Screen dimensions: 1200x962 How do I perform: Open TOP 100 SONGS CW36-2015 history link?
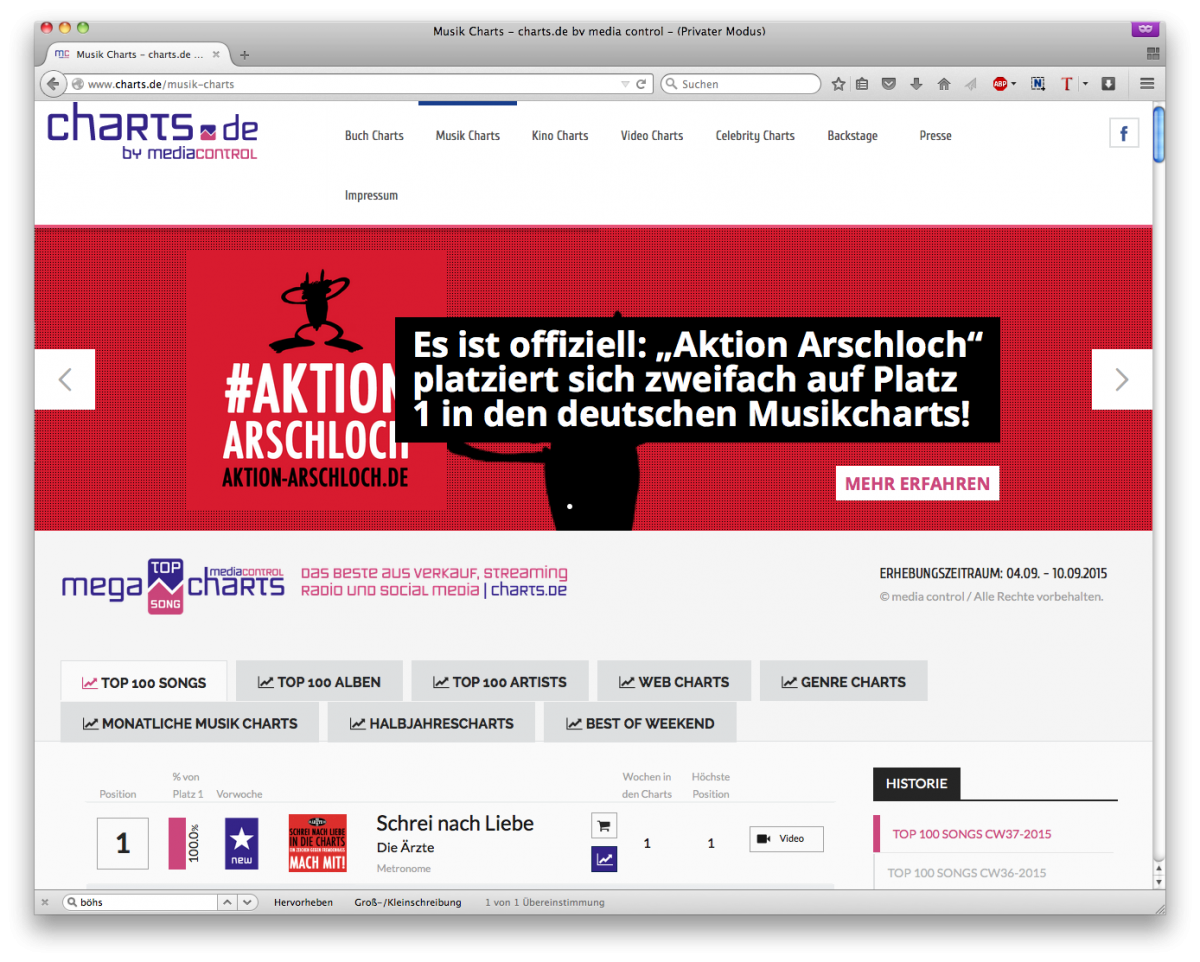click(967, 873)
